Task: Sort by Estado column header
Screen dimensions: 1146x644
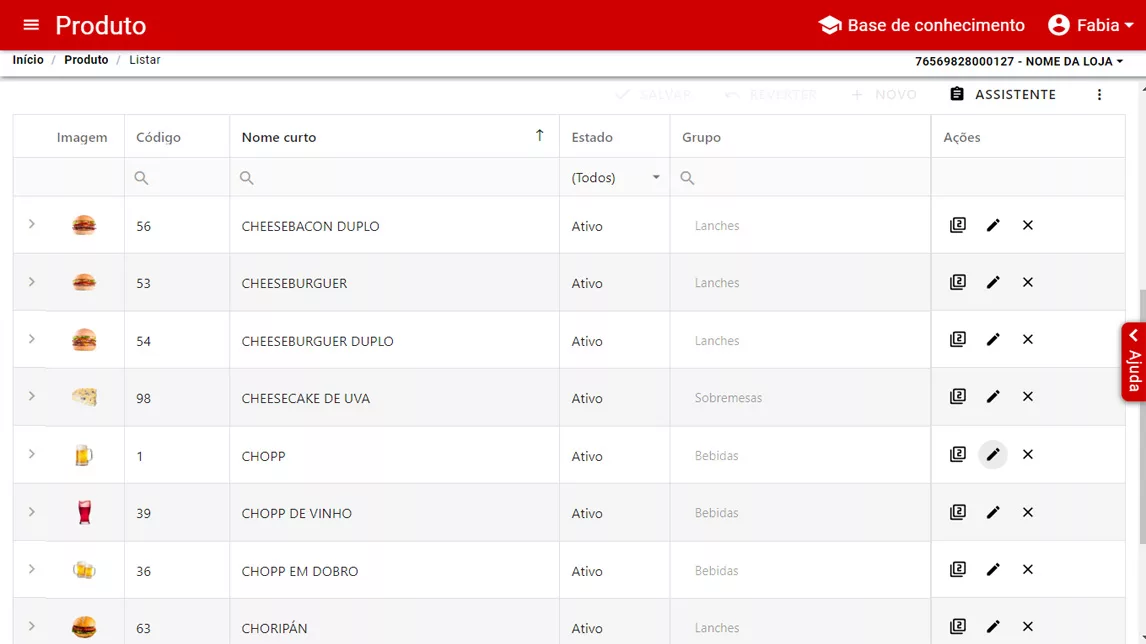Action: (615, 137)
